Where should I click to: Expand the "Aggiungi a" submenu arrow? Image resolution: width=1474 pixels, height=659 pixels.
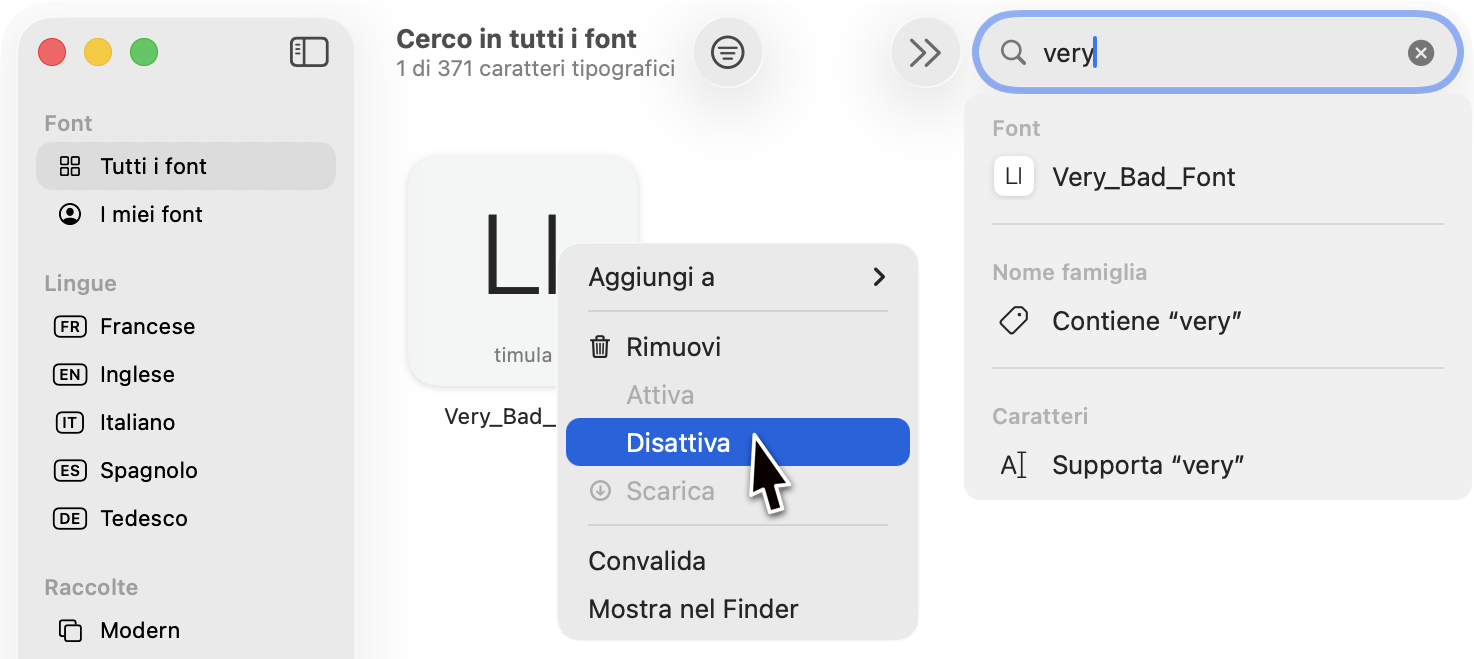[x=879, y=278]
